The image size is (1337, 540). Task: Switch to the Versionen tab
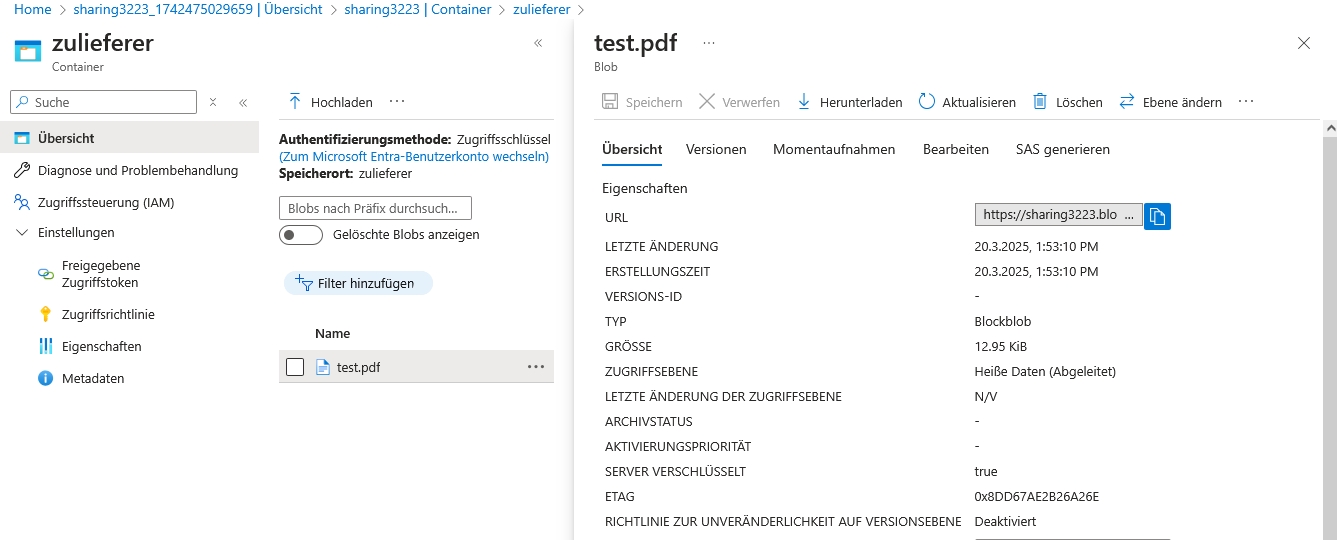click(x=716, y=150)
